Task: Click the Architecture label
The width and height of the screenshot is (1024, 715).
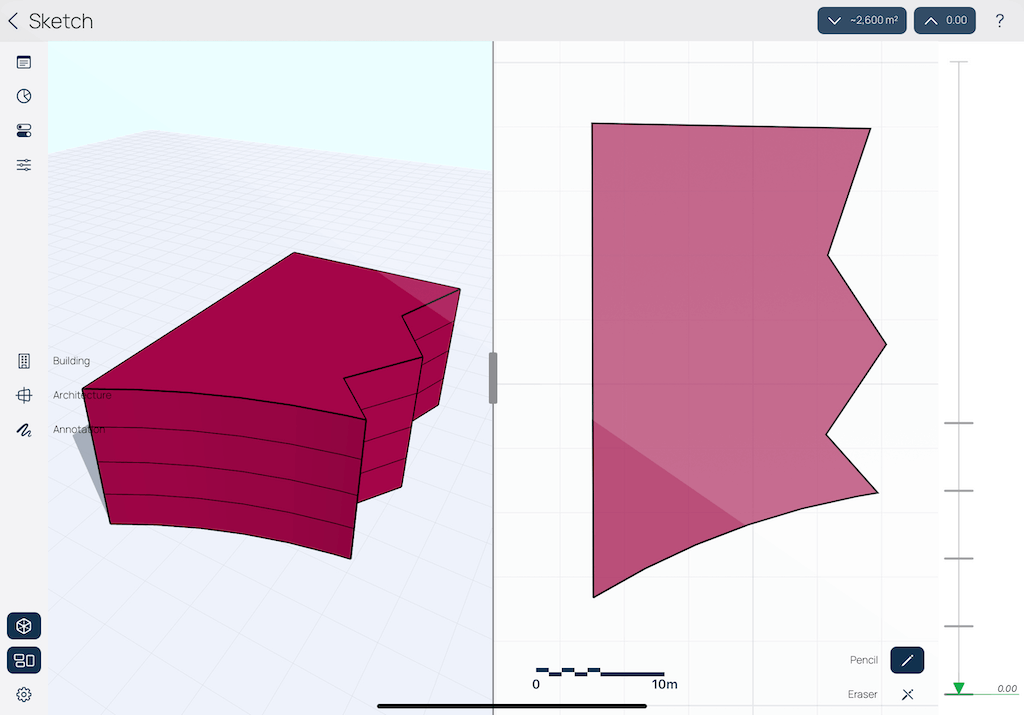Action: [x=82, y=395]
